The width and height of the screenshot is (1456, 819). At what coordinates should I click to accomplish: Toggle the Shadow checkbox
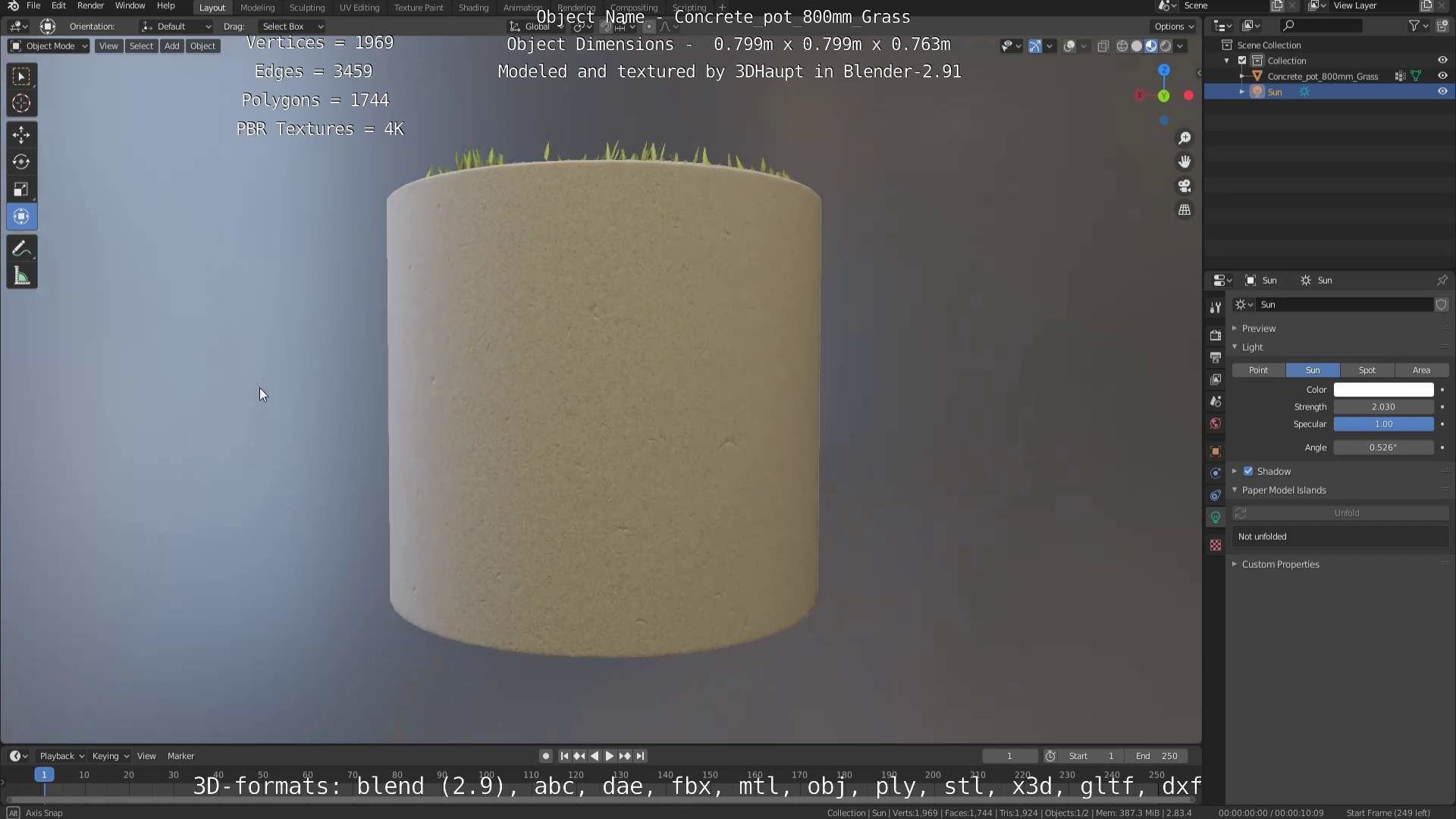[x=1248, y=471]
